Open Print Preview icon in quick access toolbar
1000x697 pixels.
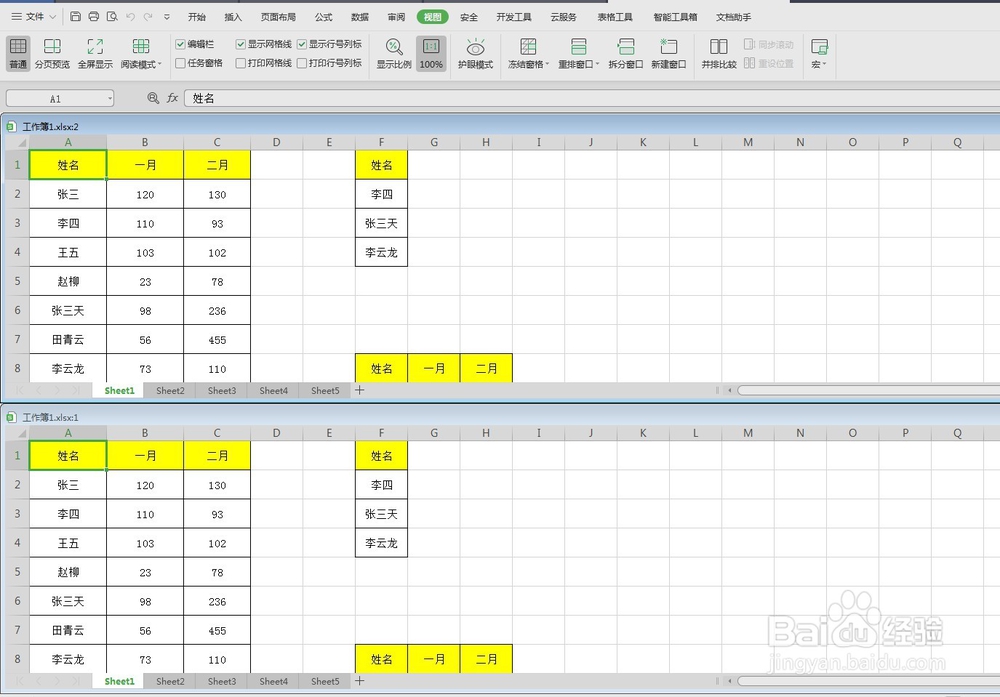(x=112, y=17)
